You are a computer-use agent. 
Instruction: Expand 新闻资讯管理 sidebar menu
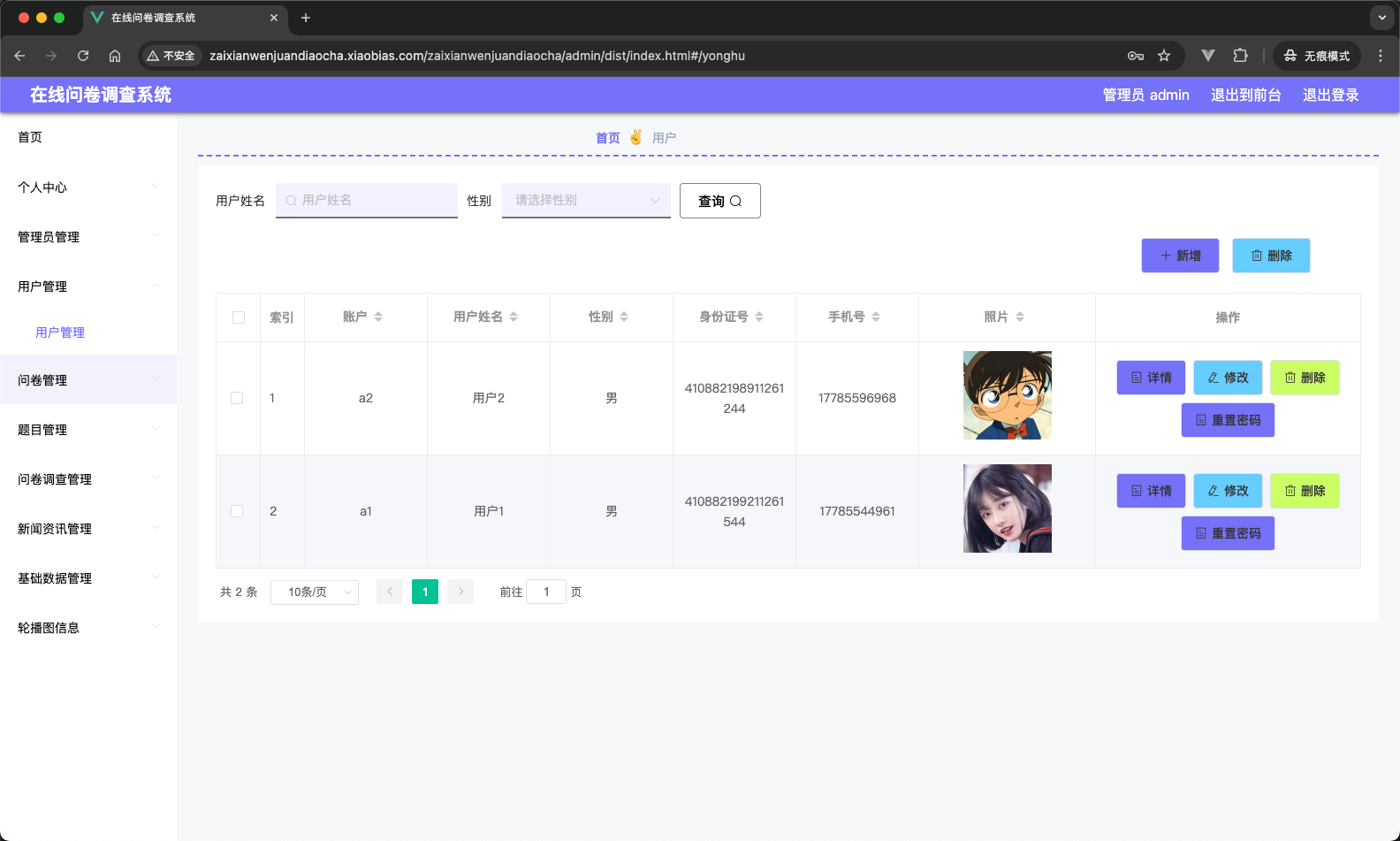click(88, 529)
